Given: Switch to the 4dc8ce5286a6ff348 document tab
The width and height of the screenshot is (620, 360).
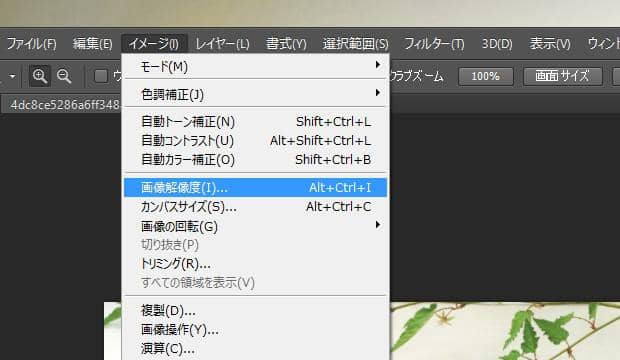Looking at the screenshot, I should click(63, 105).
